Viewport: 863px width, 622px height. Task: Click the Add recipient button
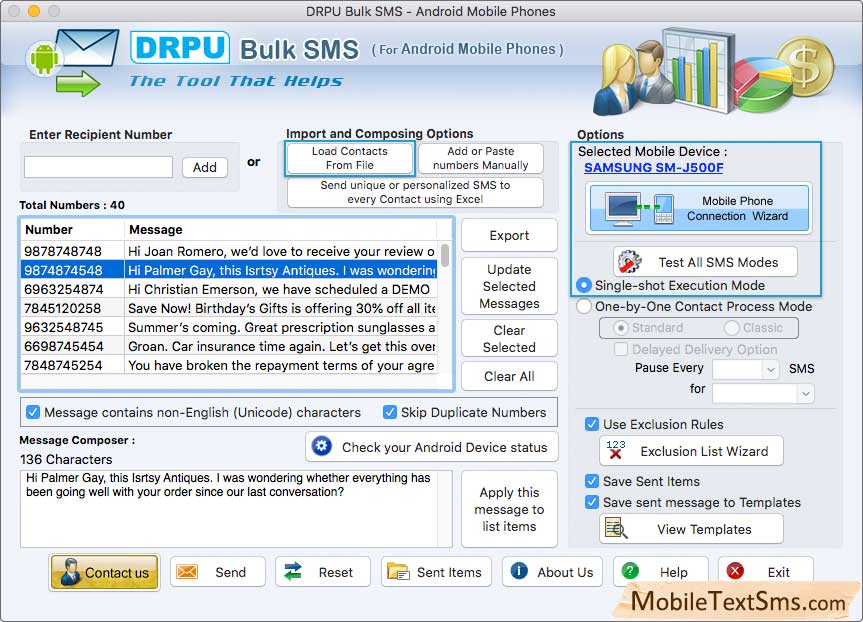click(x=205, y=167)
